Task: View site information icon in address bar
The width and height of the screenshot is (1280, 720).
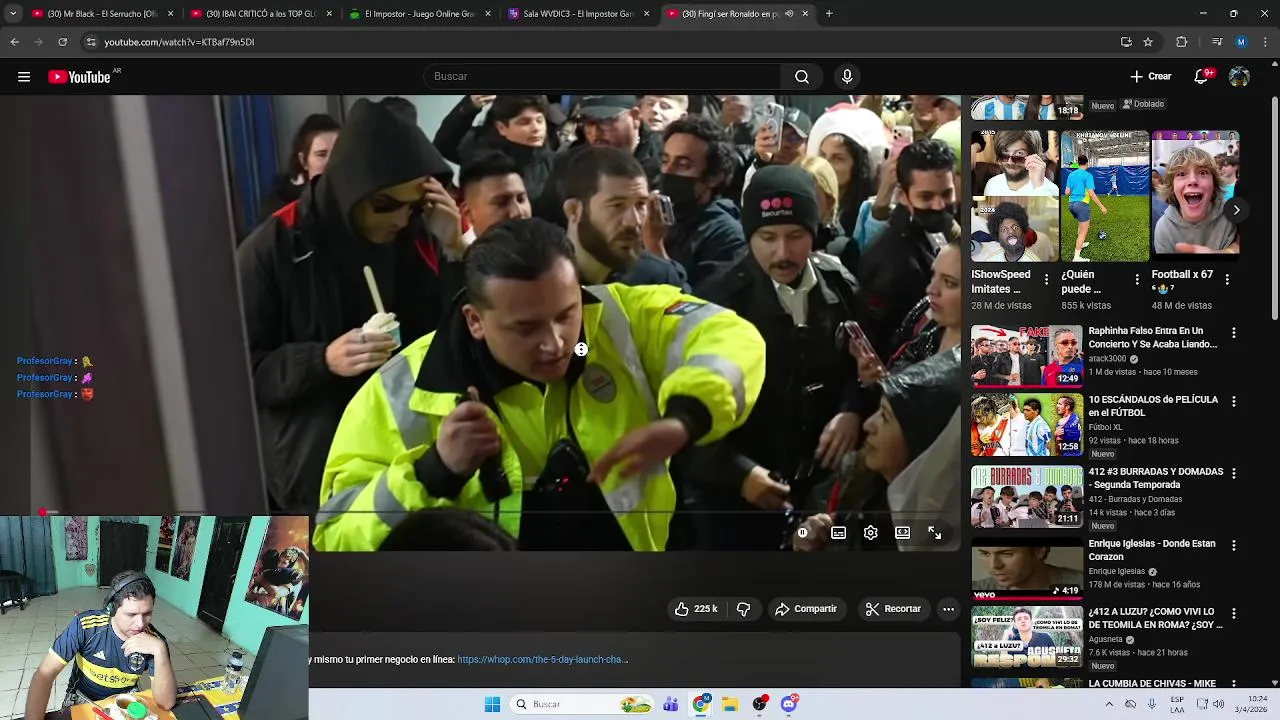Action: coord(91,42)
